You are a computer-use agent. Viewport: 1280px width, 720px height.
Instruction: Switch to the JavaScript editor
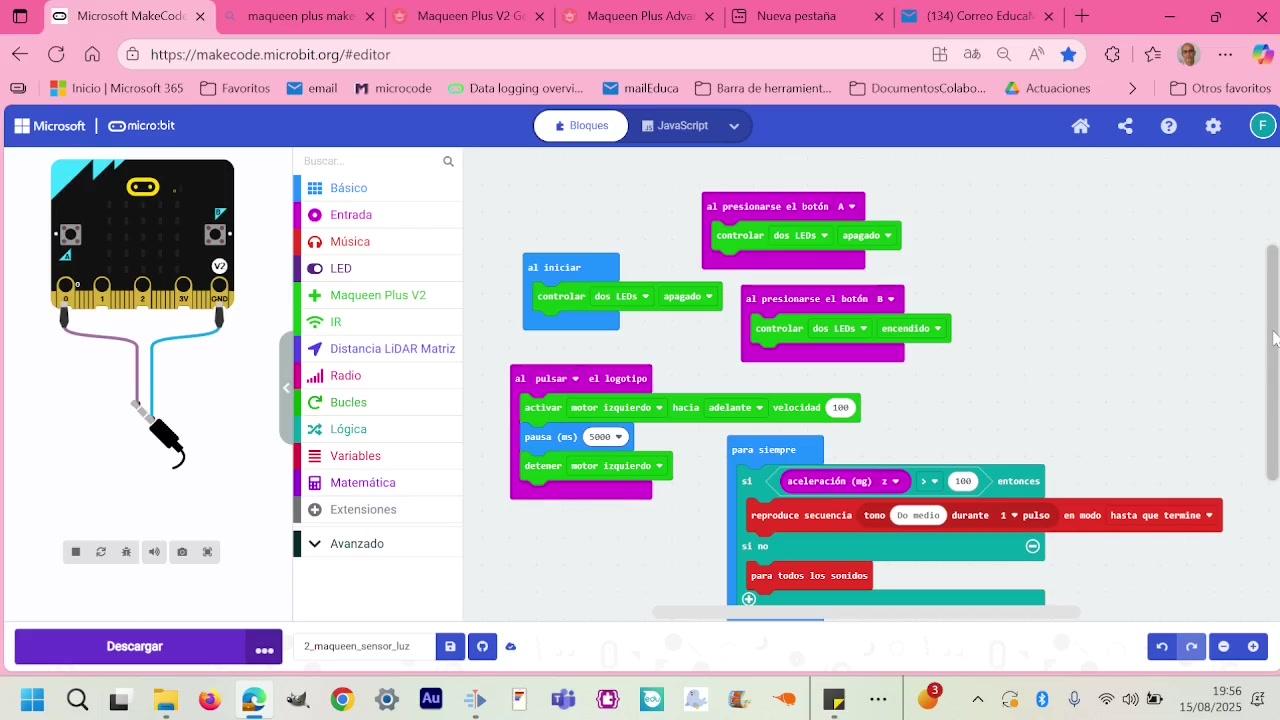coord(675,126)
